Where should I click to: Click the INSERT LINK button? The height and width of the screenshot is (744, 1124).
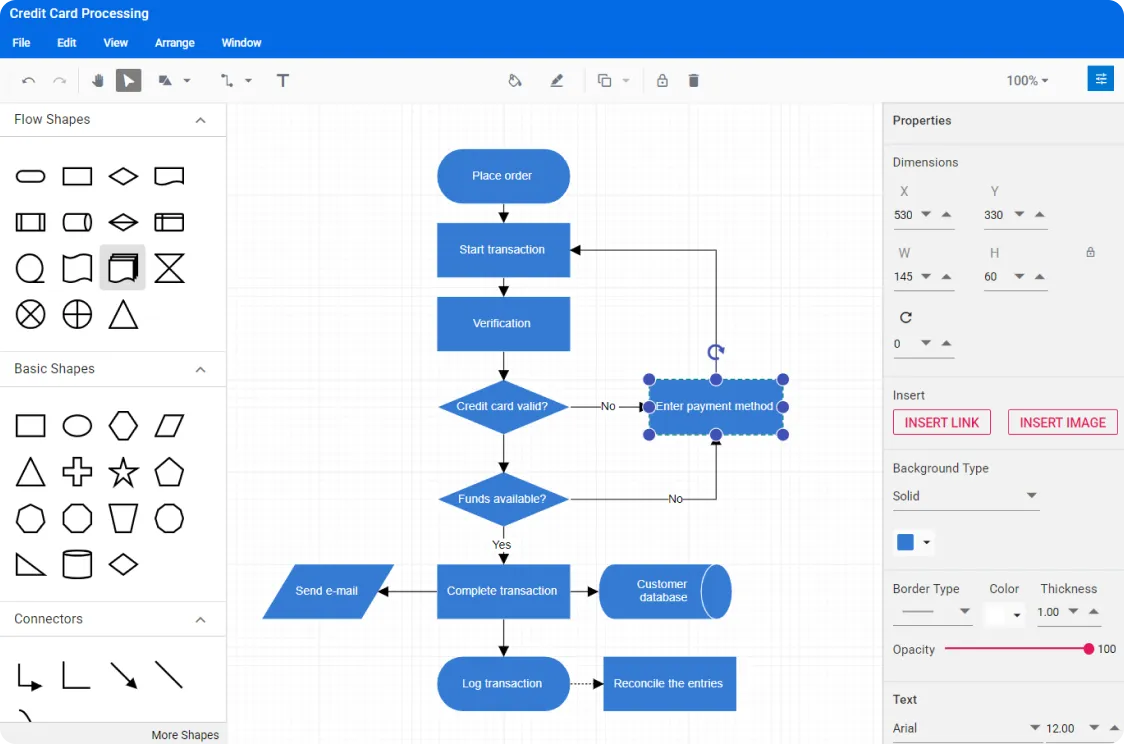pos(941,422)
